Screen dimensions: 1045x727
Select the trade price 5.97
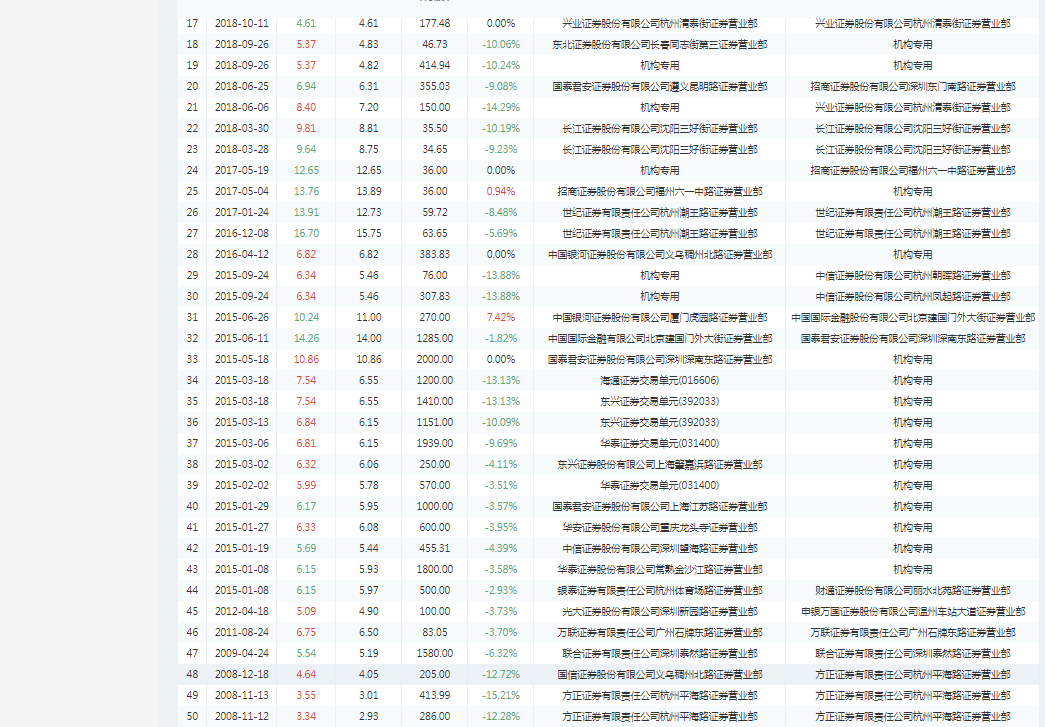(x=369, y=590)
